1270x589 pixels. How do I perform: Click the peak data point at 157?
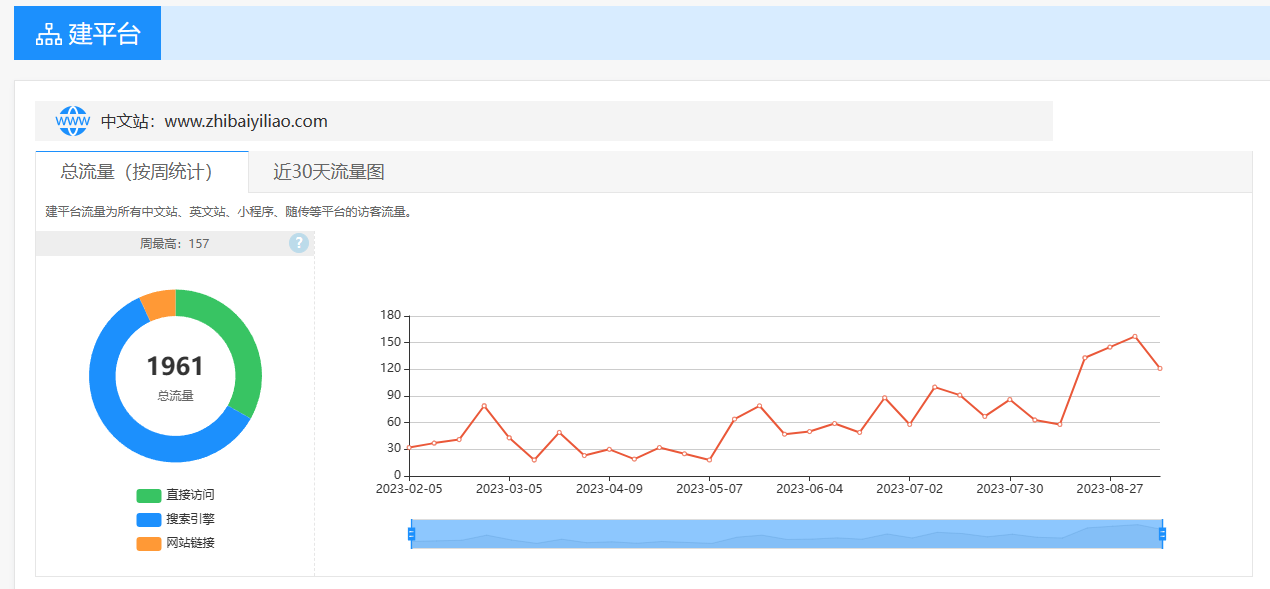[1134, 336]
